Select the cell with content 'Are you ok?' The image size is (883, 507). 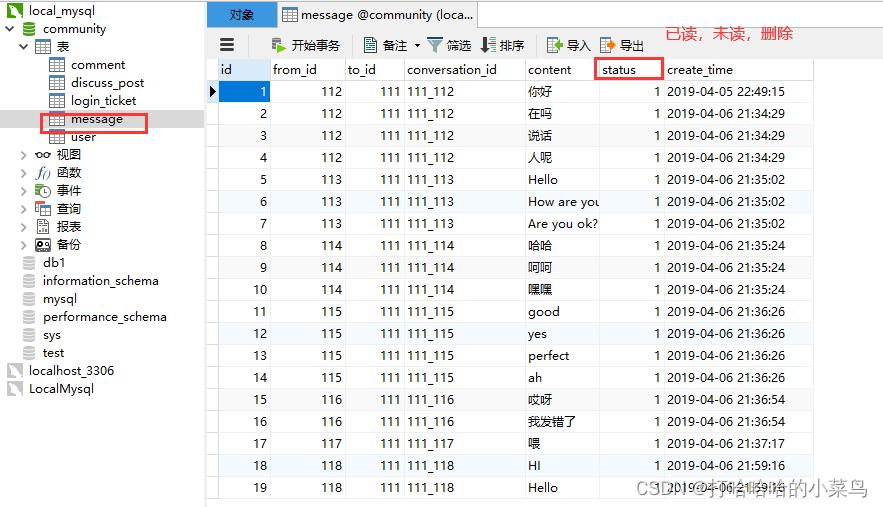click(562, 224)
